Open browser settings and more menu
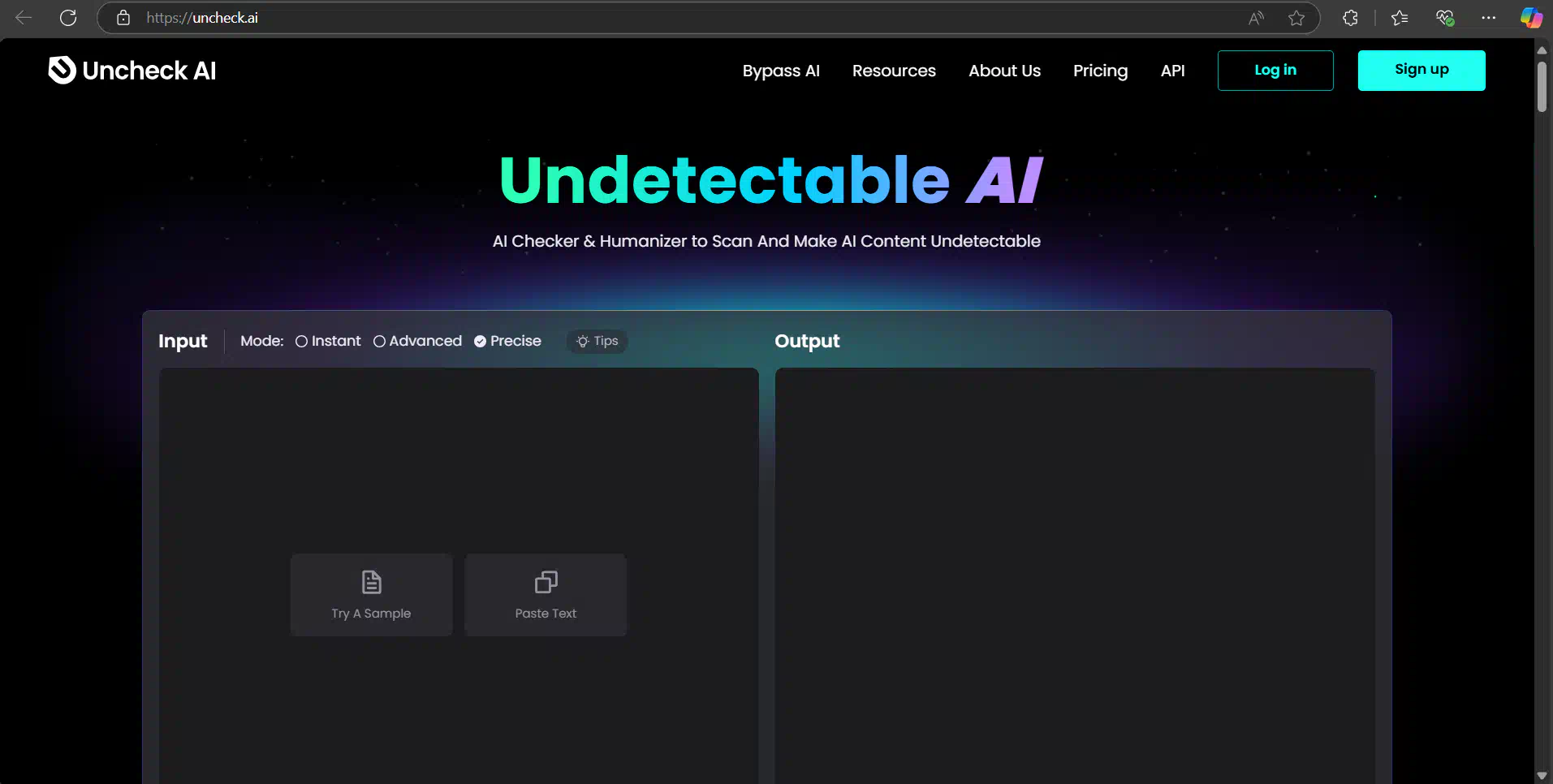 point(1488,18)
